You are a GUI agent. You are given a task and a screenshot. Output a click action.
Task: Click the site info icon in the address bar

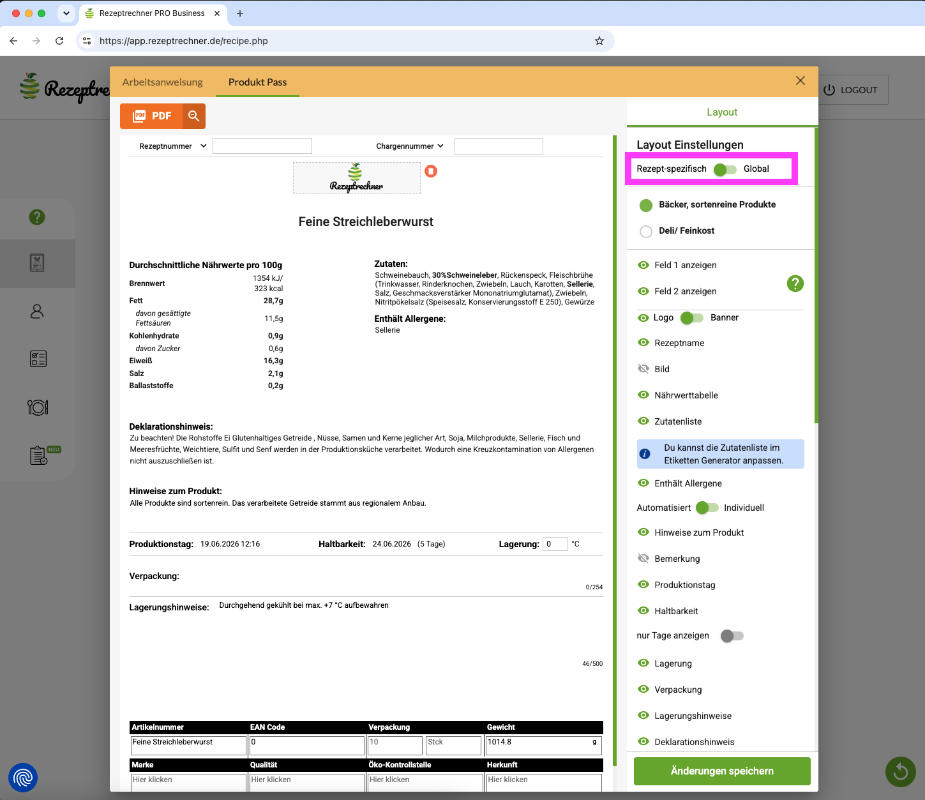click(87, 41)
